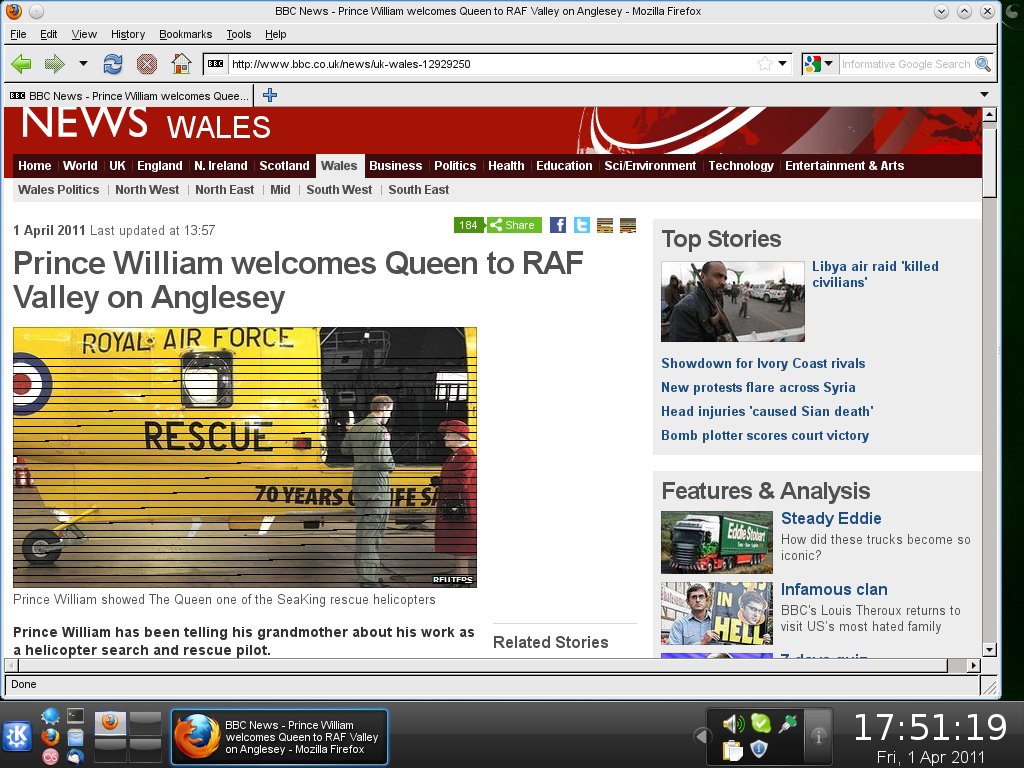Open the South East subsection
This screenshot has height=768, width=1024.
(x=419, y=189)
